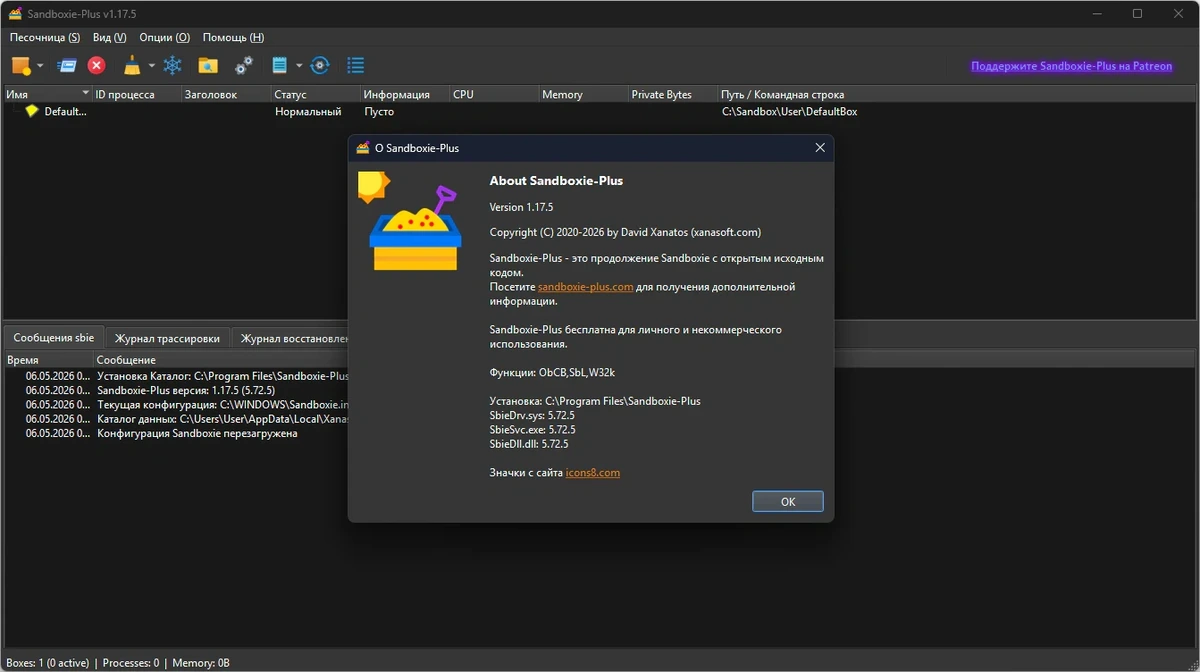Click the SbieDrv.sys: 5.72.5 line

pos(532,415)
